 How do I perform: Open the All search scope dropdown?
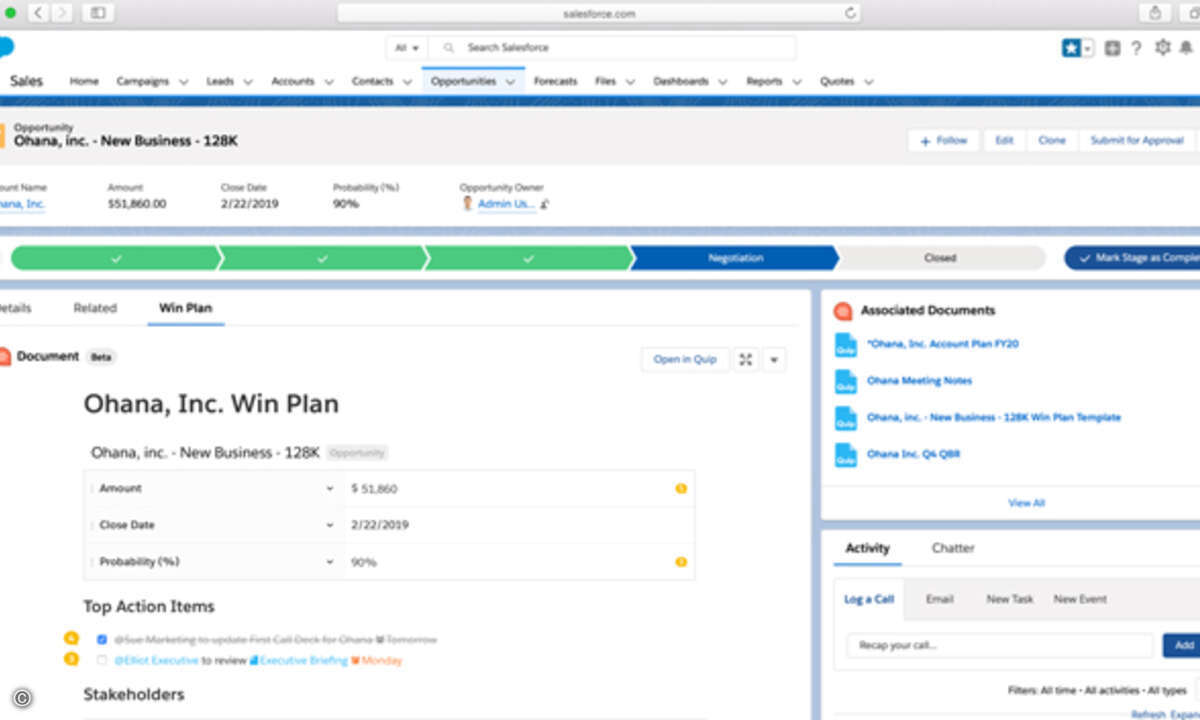click(407, 48)
